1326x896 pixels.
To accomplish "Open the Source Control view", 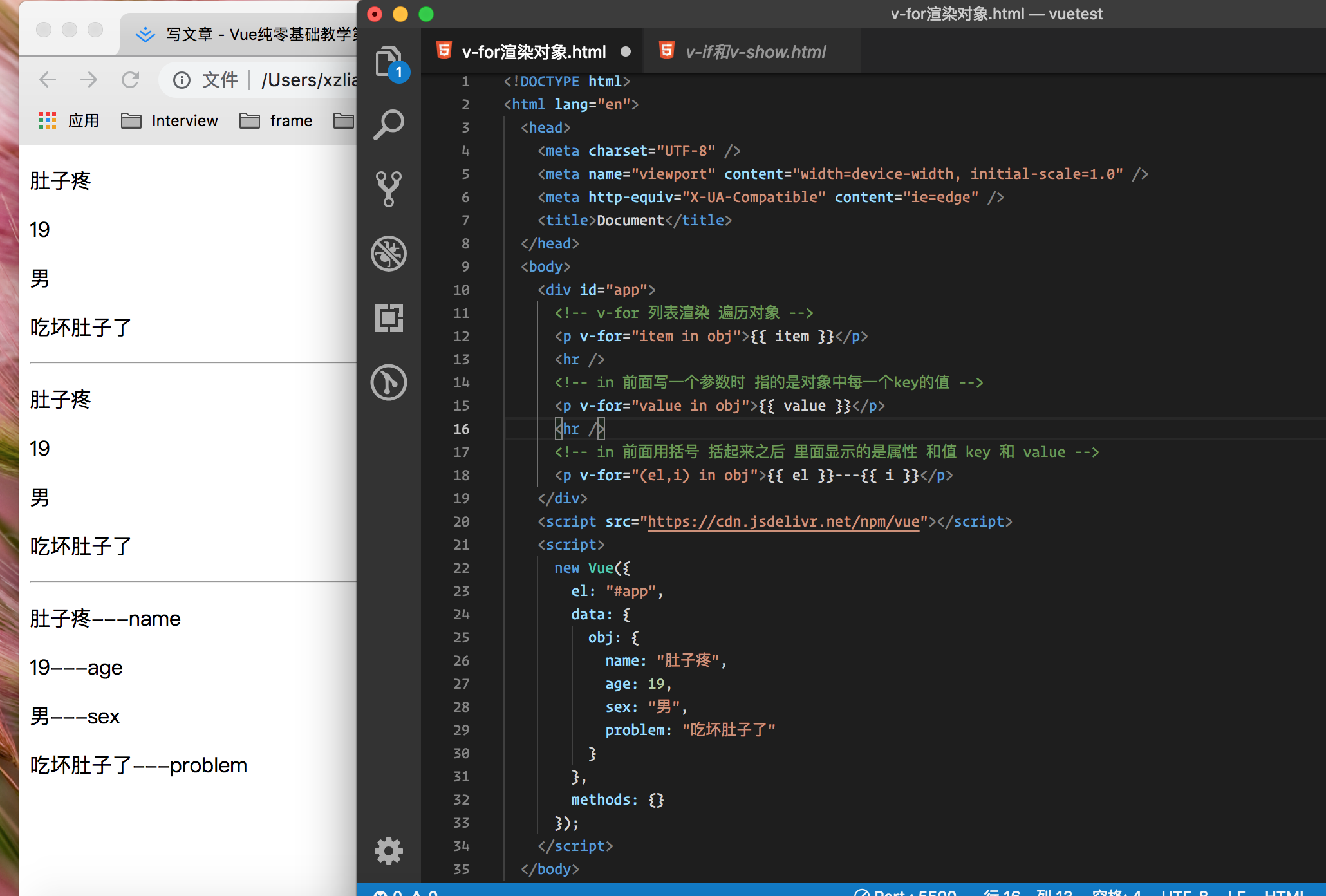I will [389, 189].
